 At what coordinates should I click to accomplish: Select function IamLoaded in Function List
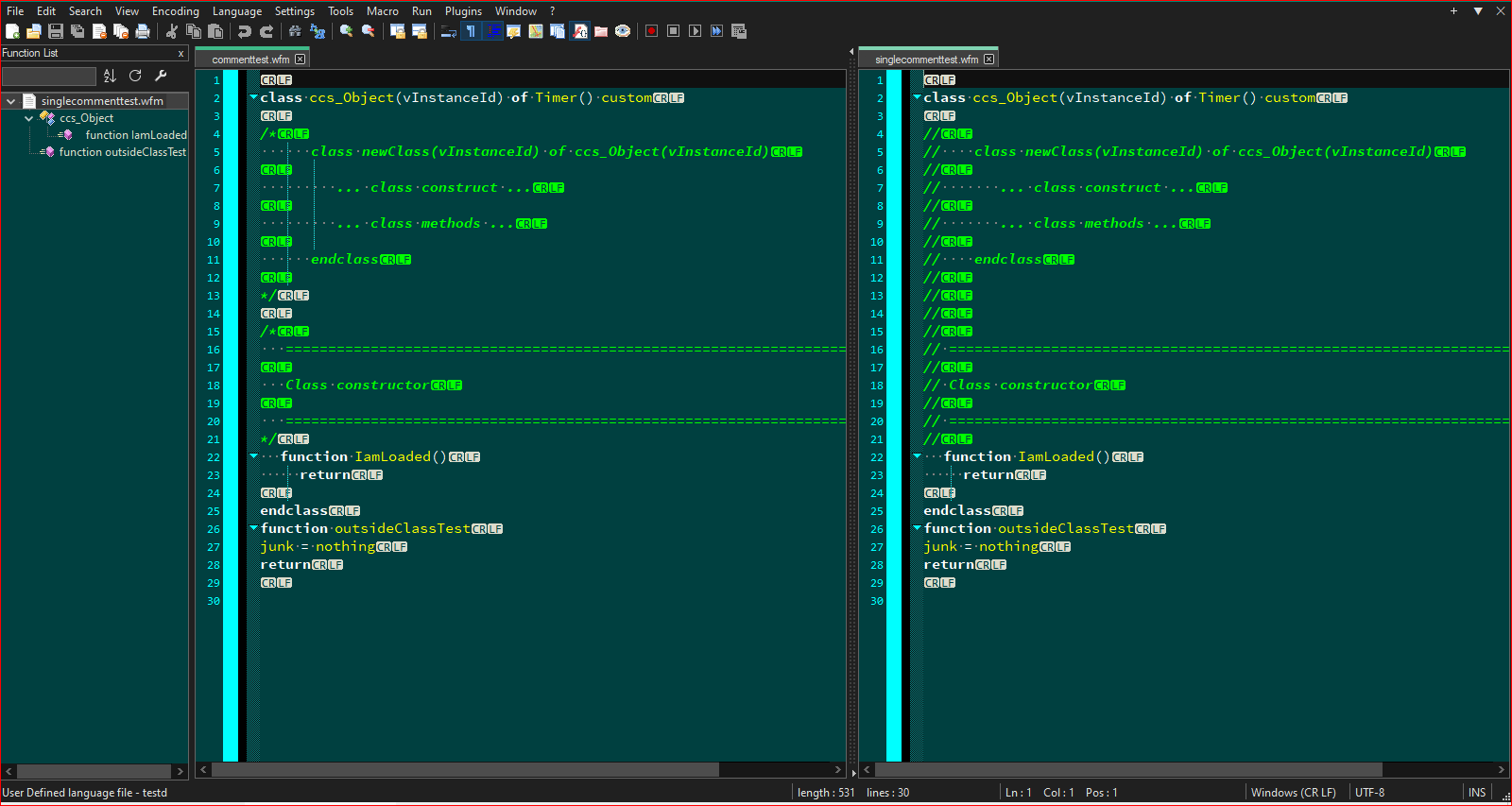[x=136, y=135]
